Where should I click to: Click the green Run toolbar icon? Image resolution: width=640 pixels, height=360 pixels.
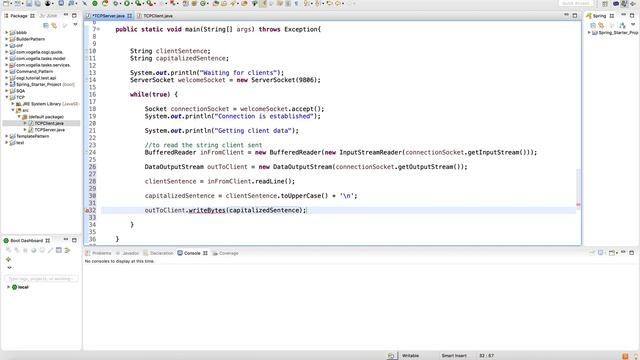(127, 3)
